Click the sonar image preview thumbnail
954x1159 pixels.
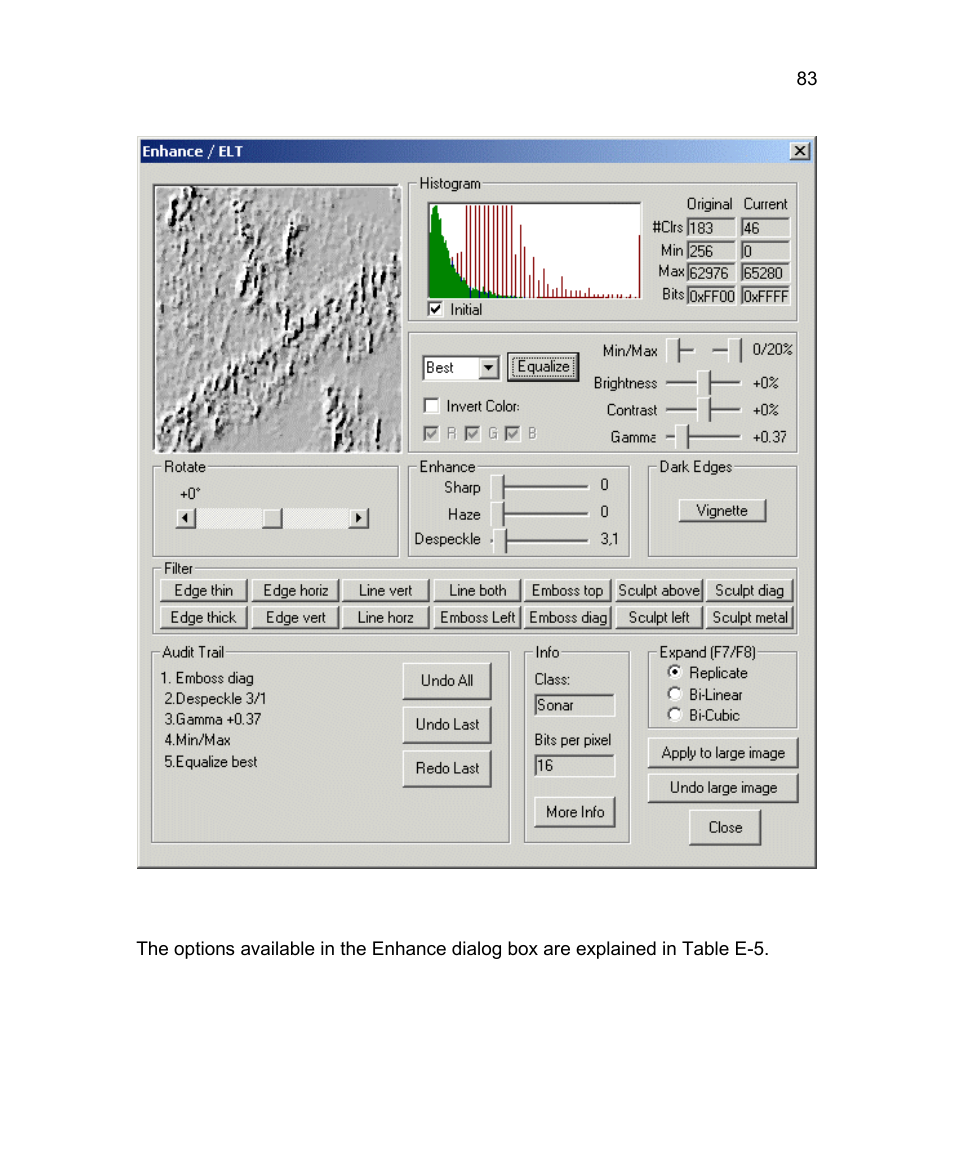point(277,319)
